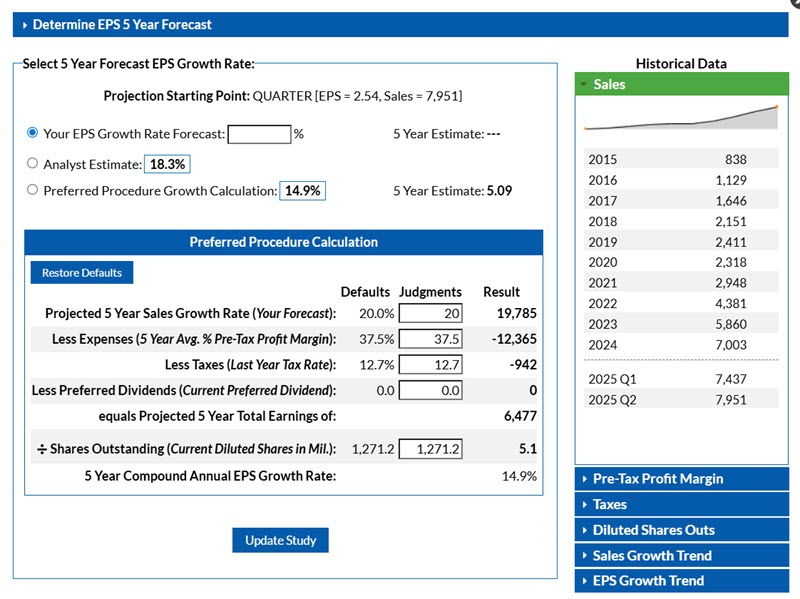Select Your EPS Growth Rate Forecast radio button

[x=33, y=133]
